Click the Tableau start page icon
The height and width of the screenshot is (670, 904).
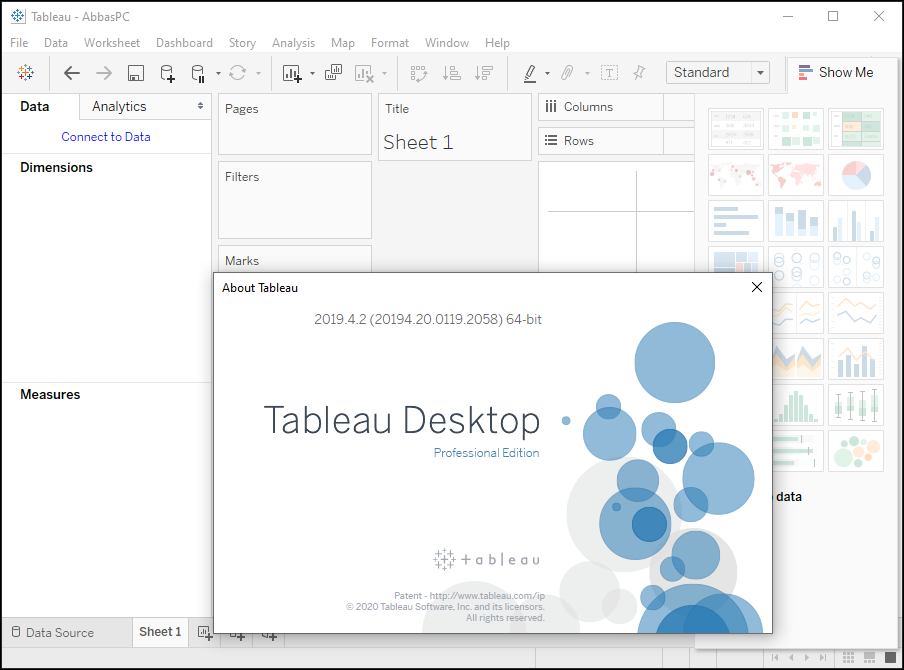point(25,73)
